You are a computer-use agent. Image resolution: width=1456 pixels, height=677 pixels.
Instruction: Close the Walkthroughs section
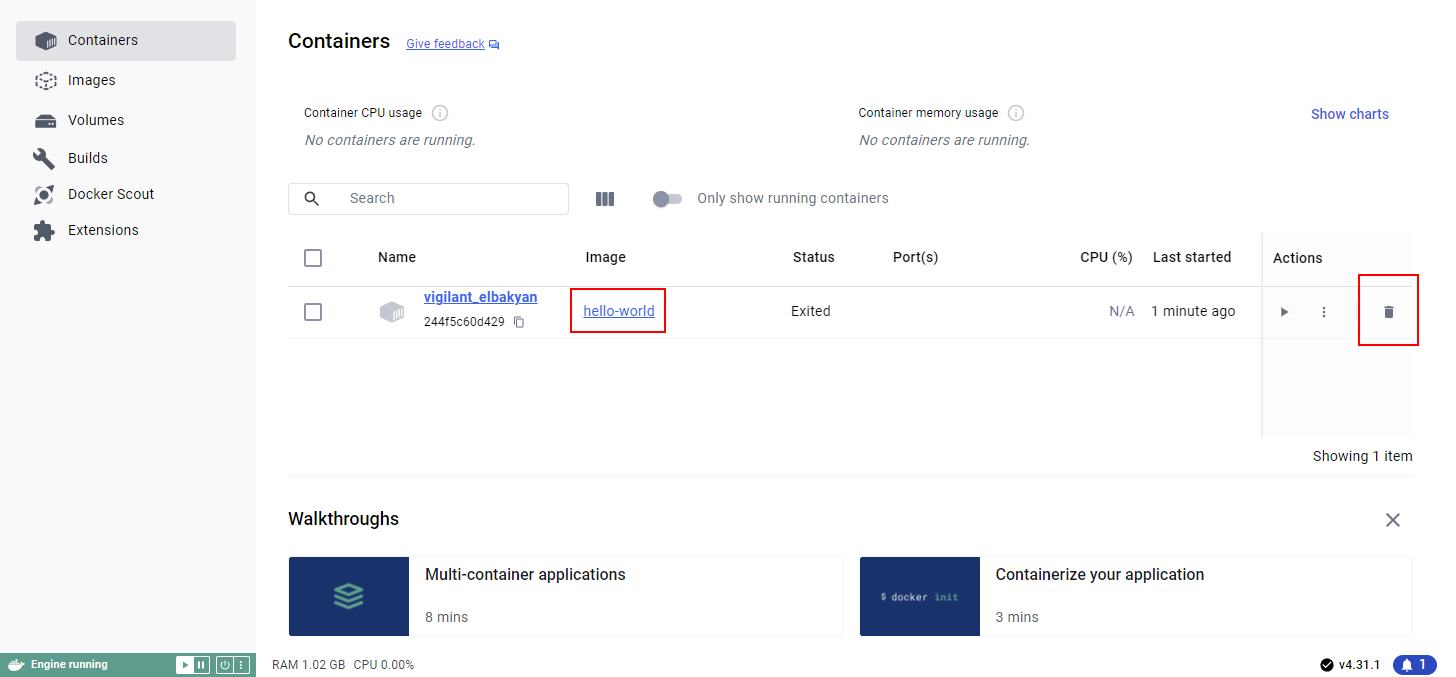(x=1393, y=520)
